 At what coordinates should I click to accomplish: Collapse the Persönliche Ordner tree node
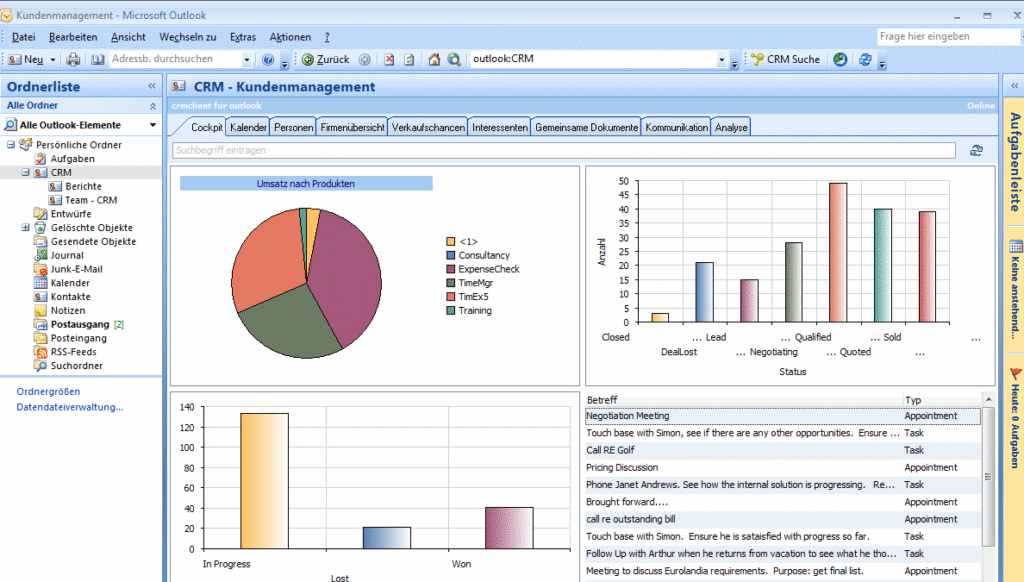[11, 144]
